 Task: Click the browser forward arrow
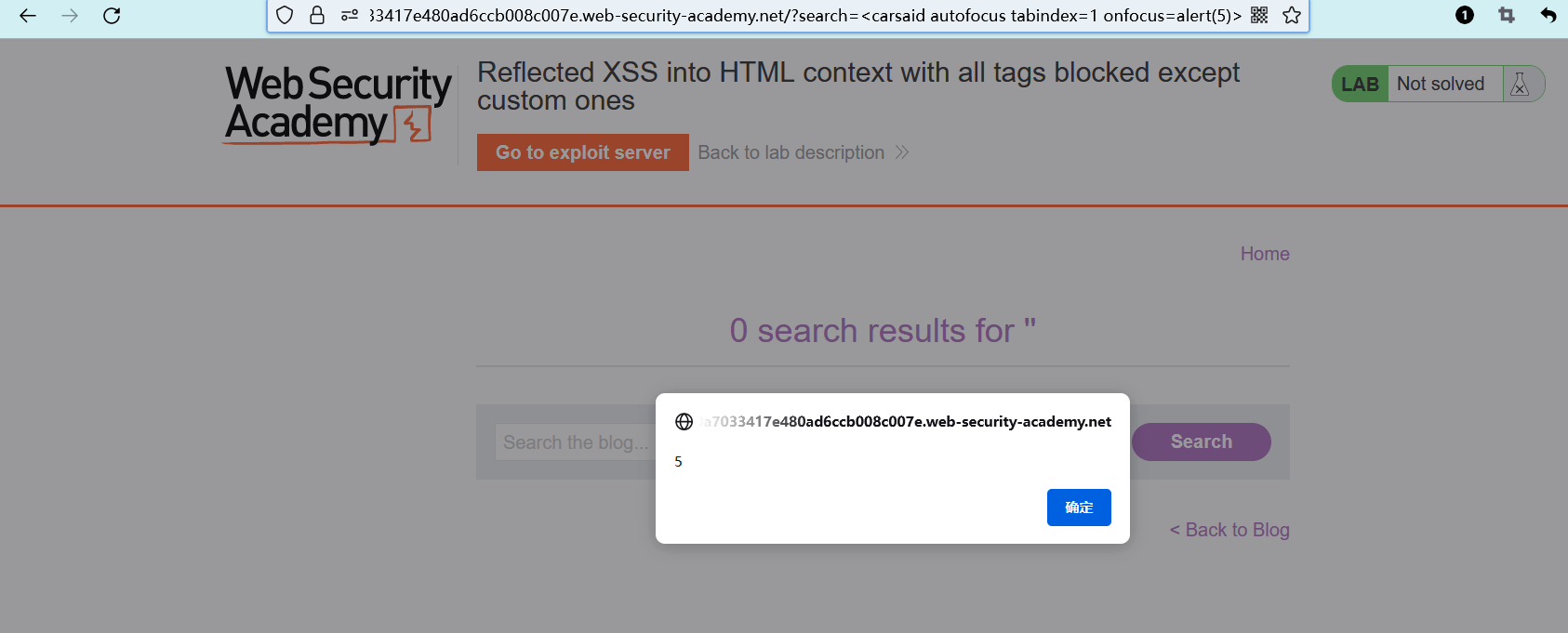click(70, 16)
